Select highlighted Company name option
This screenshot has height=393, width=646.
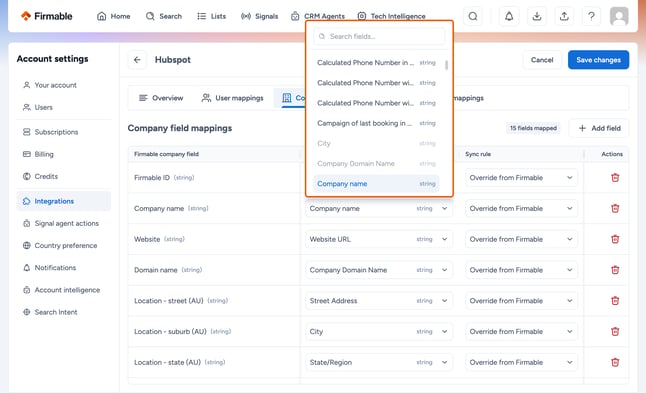[x=376, y=184]
